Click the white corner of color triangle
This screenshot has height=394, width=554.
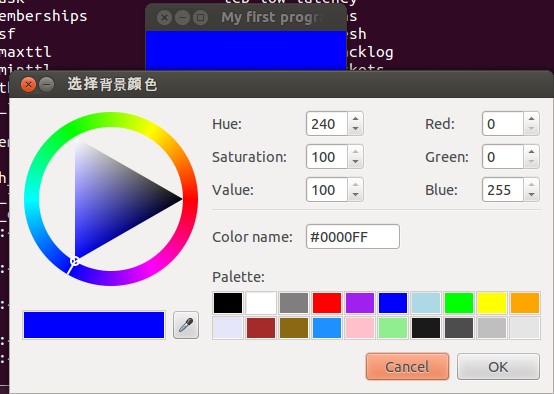(x=77, y=141)
